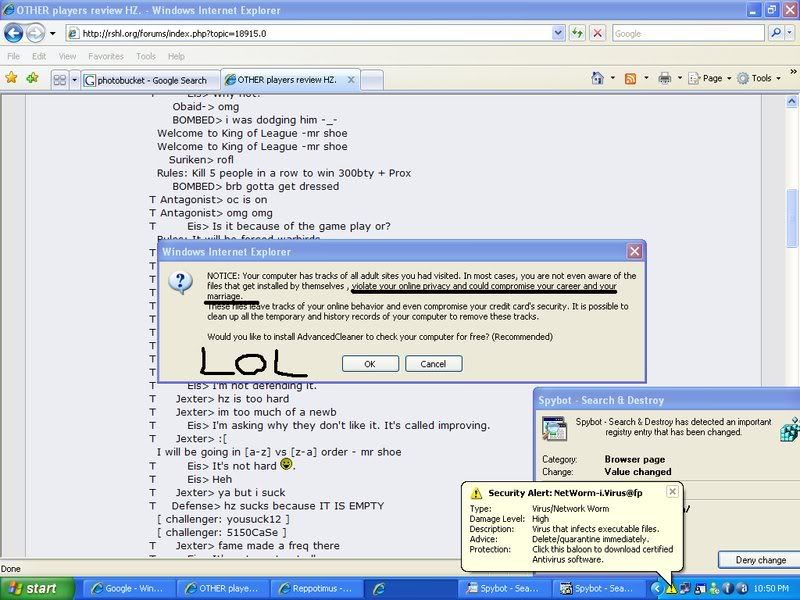Open a new blank tab

[372, 80]
